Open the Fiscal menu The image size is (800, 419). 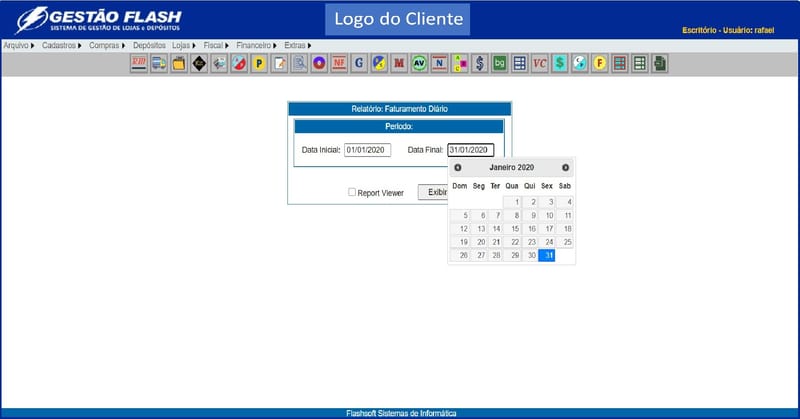pyautogui.click(x=215, y=45)
